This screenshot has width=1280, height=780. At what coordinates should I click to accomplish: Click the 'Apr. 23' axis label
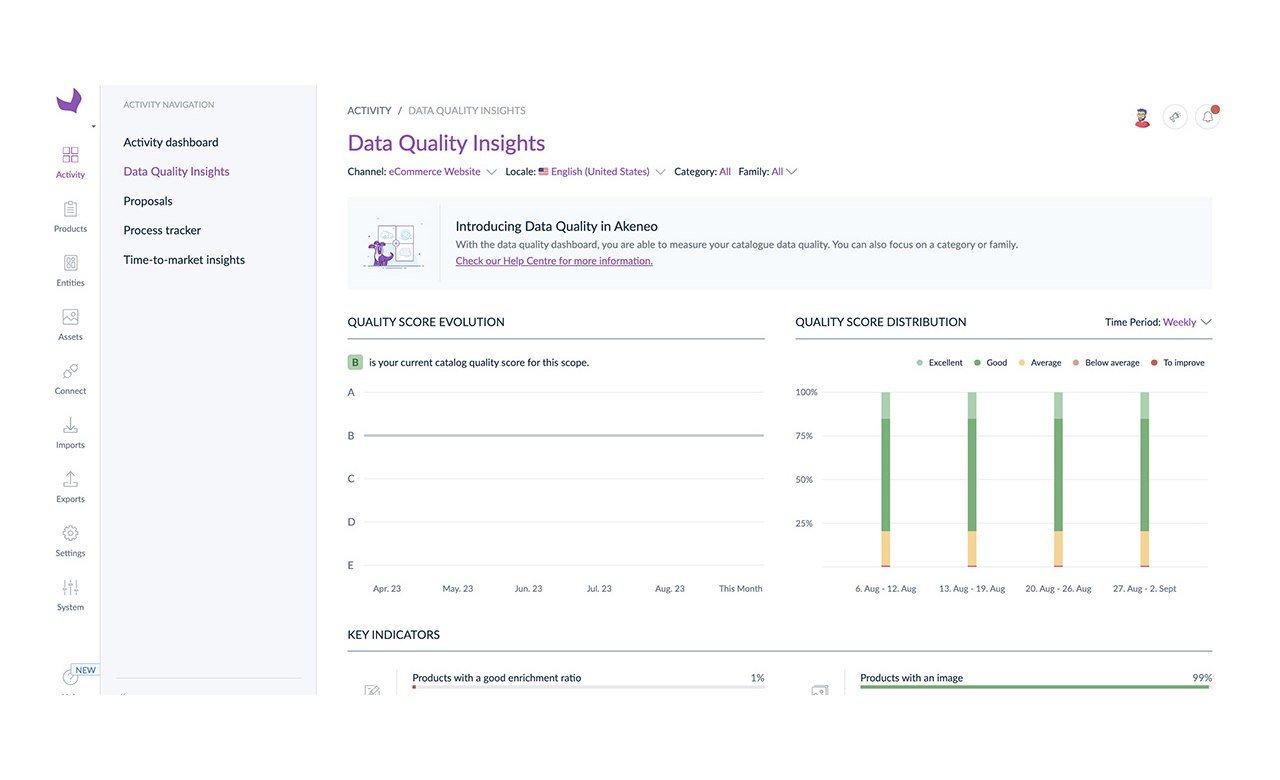click(x=387, y=589)
